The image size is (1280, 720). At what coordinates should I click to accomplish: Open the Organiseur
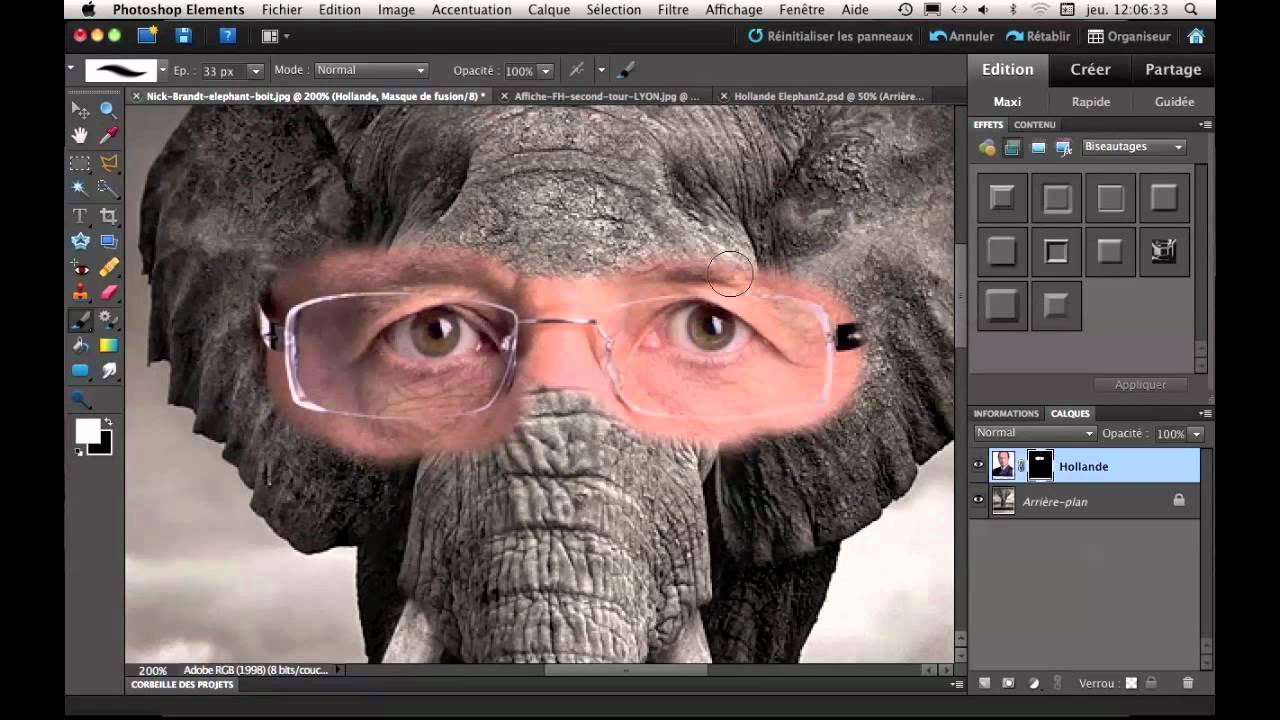[1129, 36]
